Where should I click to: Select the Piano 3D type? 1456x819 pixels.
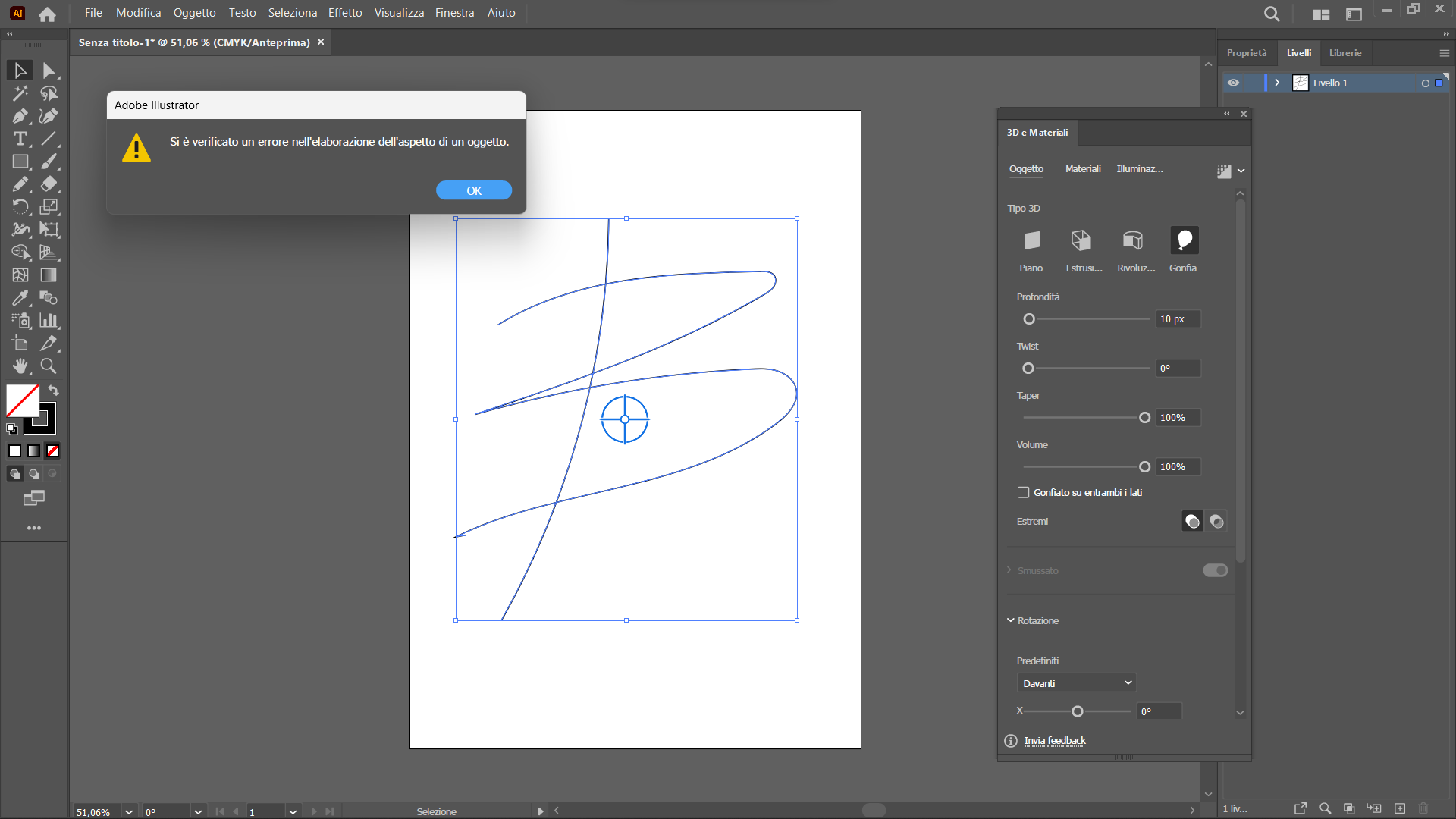tap(1031, 241)
